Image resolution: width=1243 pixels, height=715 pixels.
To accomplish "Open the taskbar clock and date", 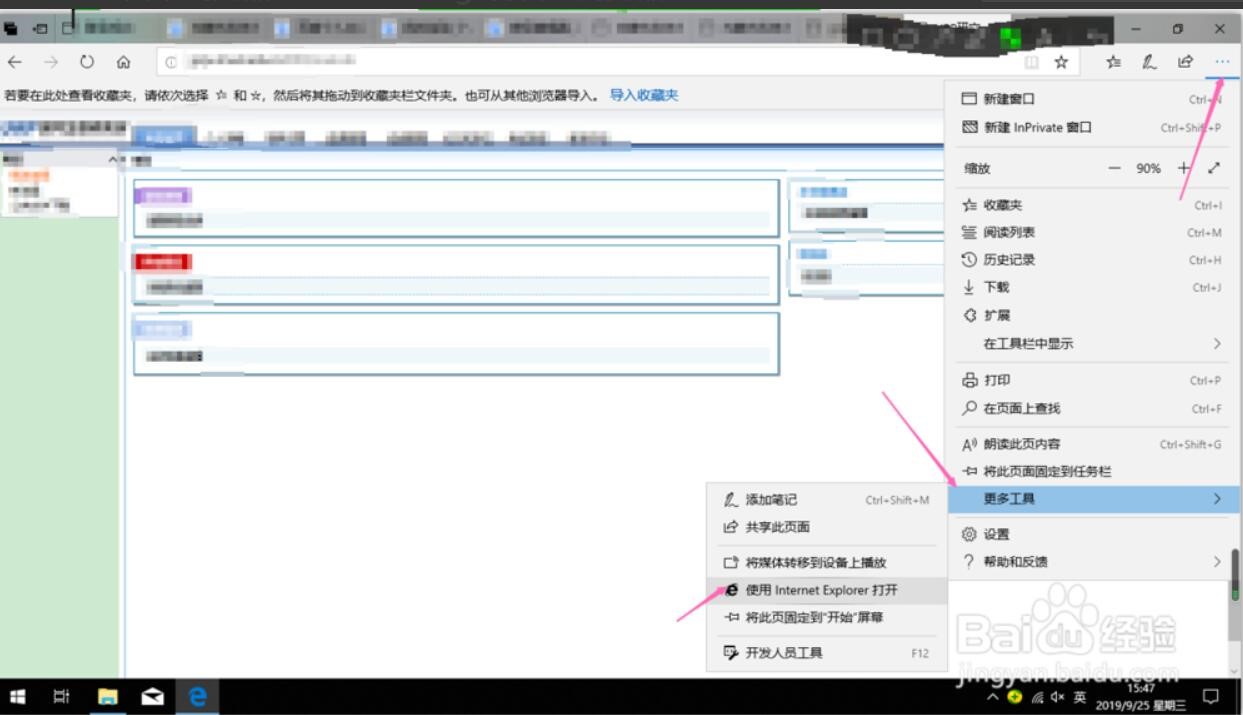I will click(1139, 696).
